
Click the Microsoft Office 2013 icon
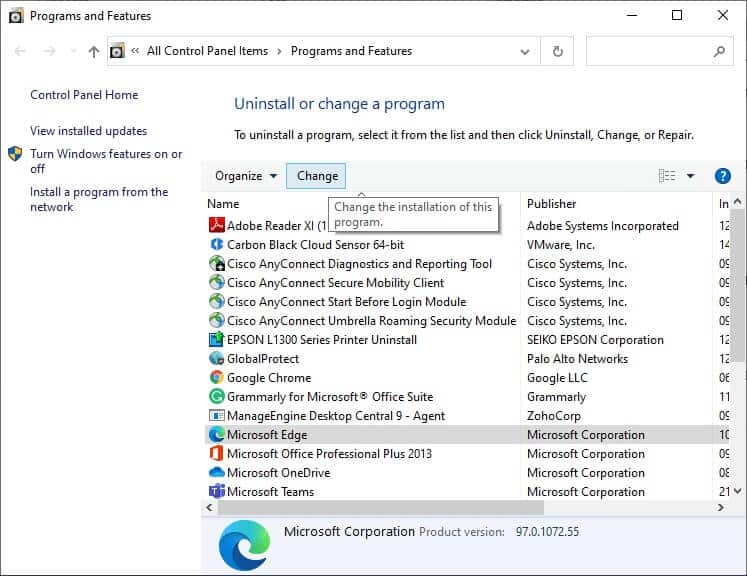(x=217, y=453)
